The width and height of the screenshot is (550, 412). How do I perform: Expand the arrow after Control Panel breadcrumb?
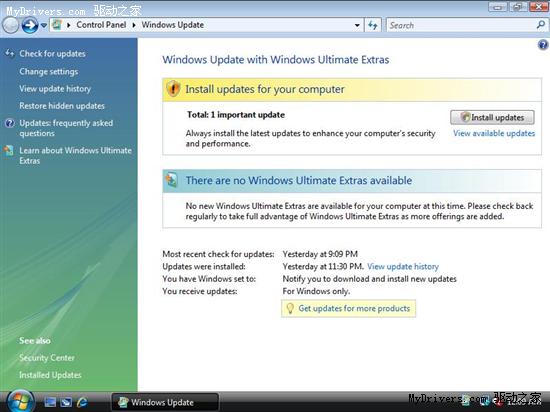(134, 25)
